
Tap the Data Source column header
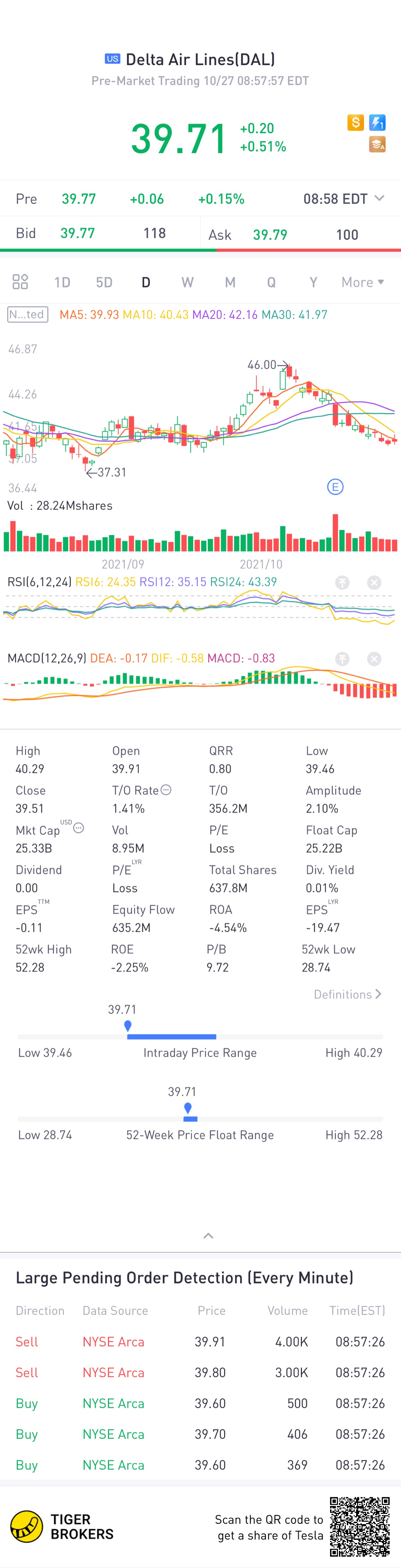(x=115, y=1310)
